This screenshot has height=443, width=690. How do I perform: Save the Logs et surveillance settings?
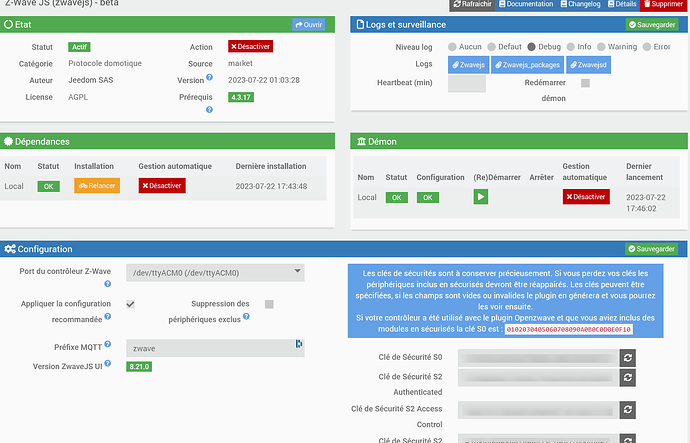click(x=652, y=25)
